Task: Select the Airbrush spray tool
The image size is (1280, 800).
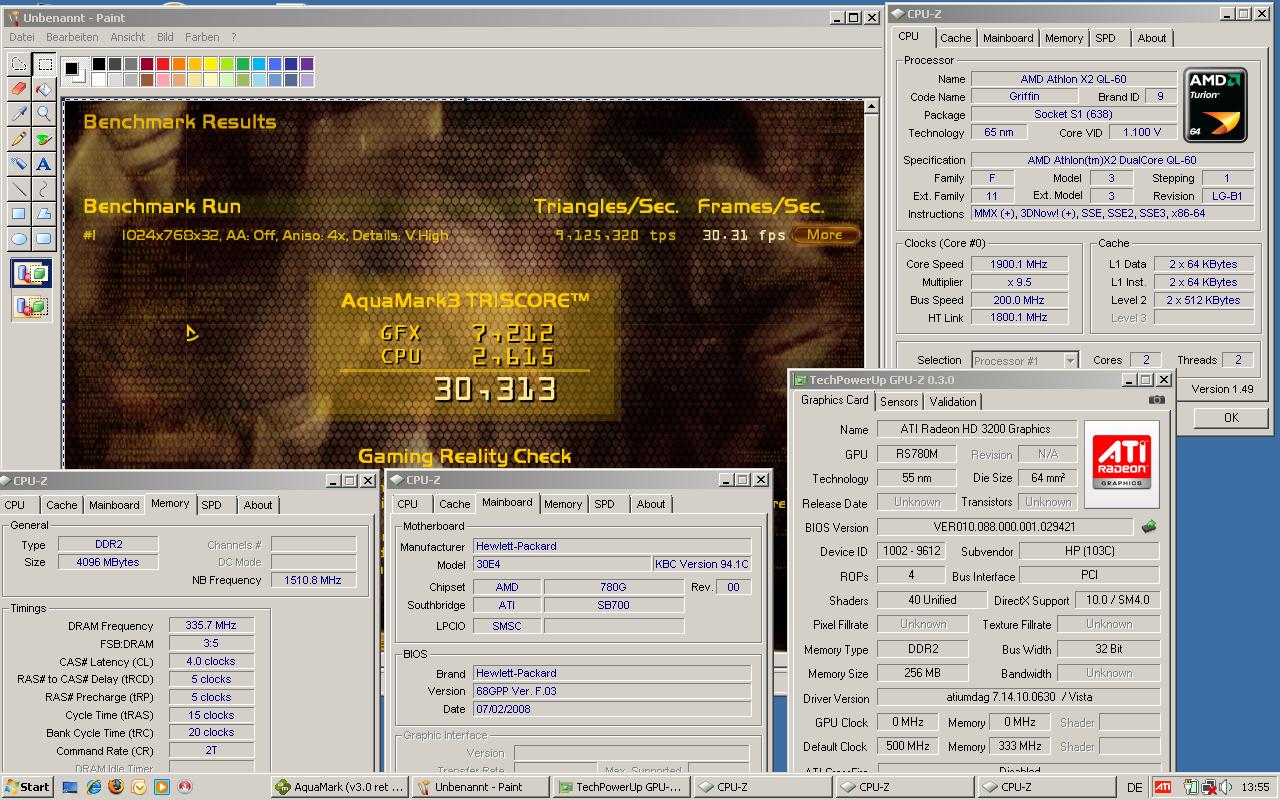Action: tap(19, 164)
